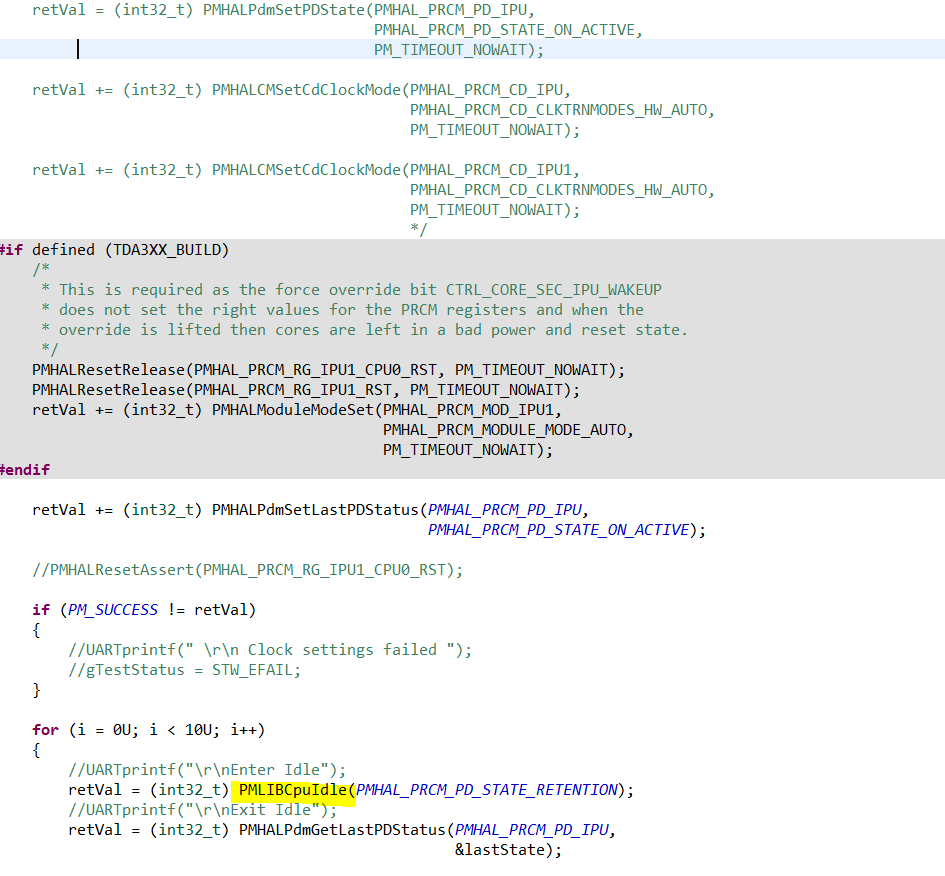Click the first PMHALCMSetCdClockMode call with PMHAL_PRCM_CD_IPU
The image size is (945, 876).
point(301,90)
